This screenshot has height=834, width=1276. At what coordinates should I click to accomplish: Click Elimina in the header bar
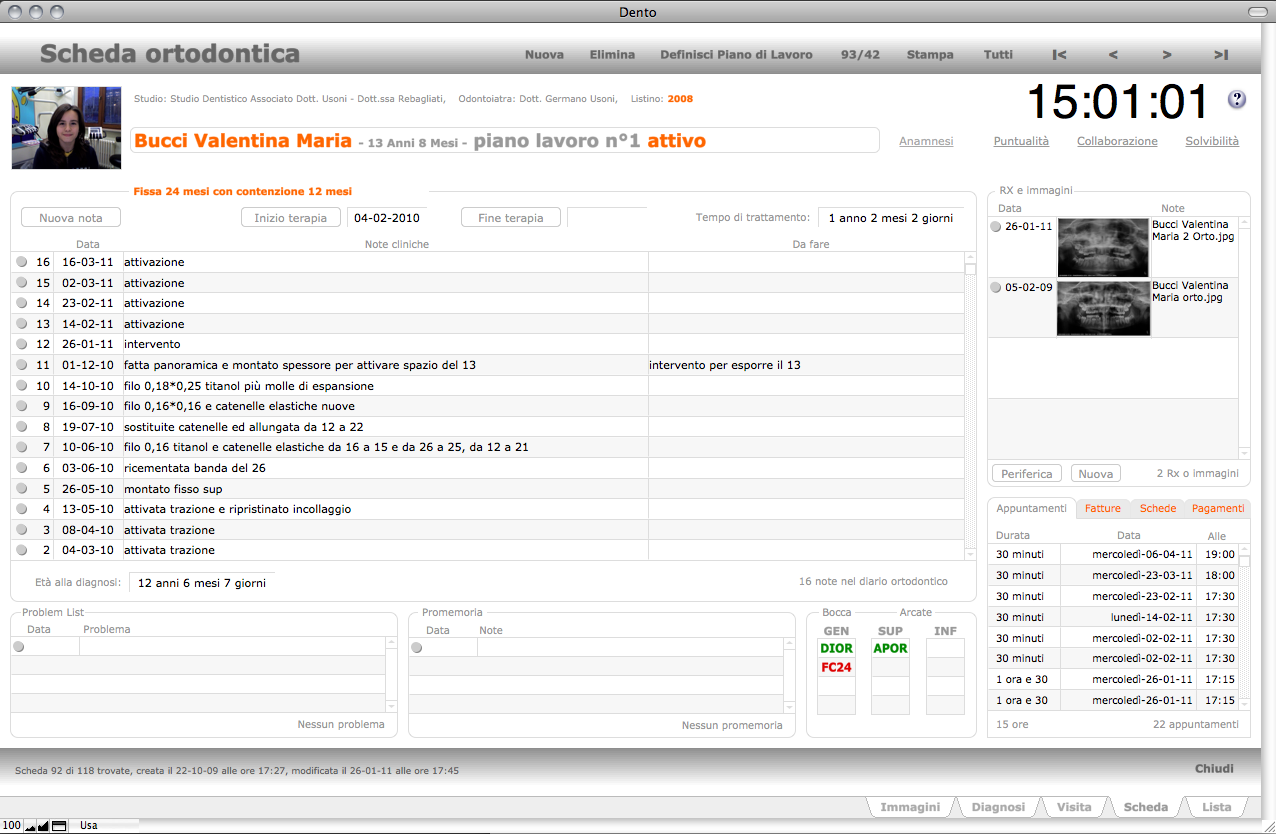[612, 55]
